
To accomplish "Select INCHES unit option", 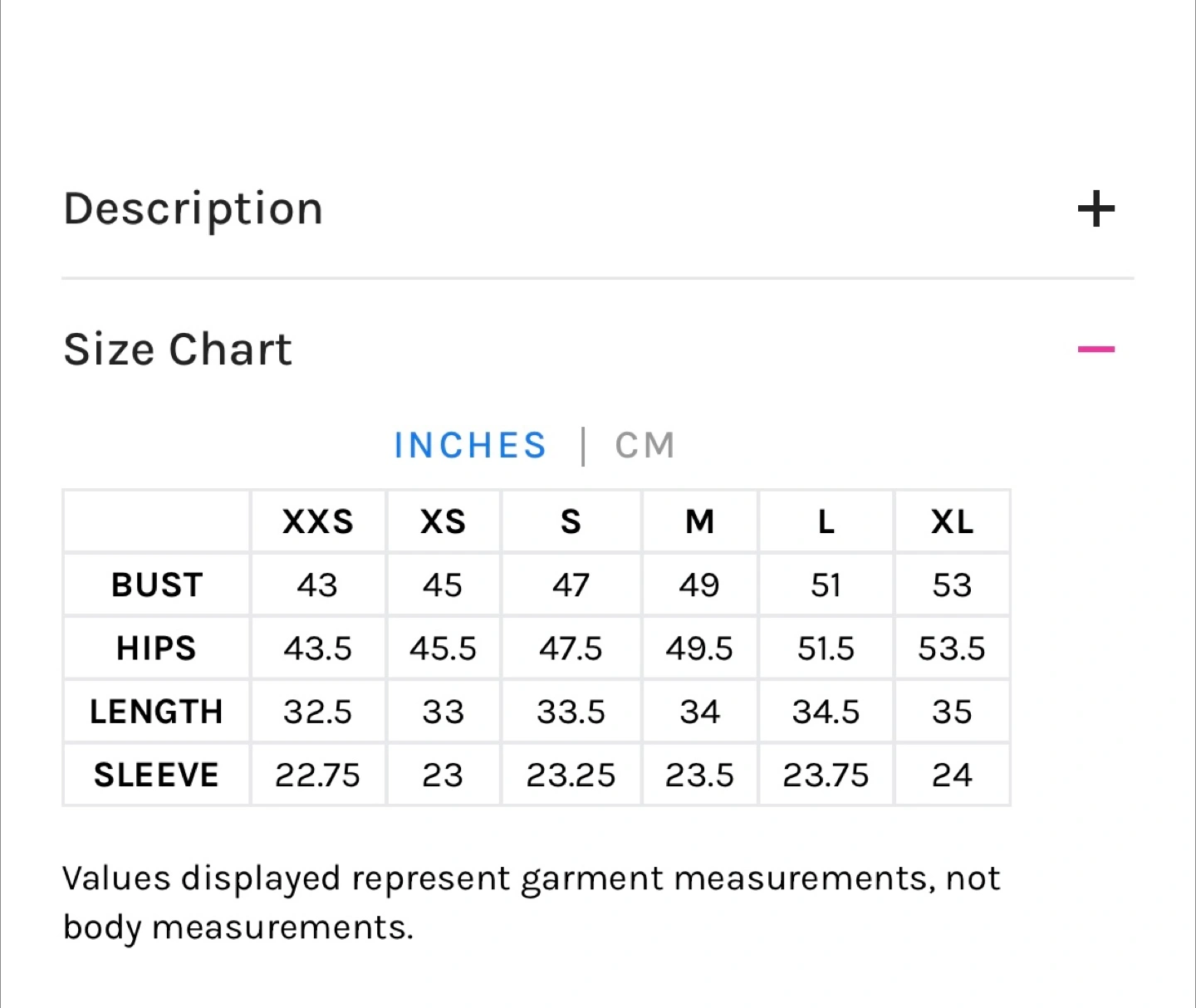I will tap(470, 446).
